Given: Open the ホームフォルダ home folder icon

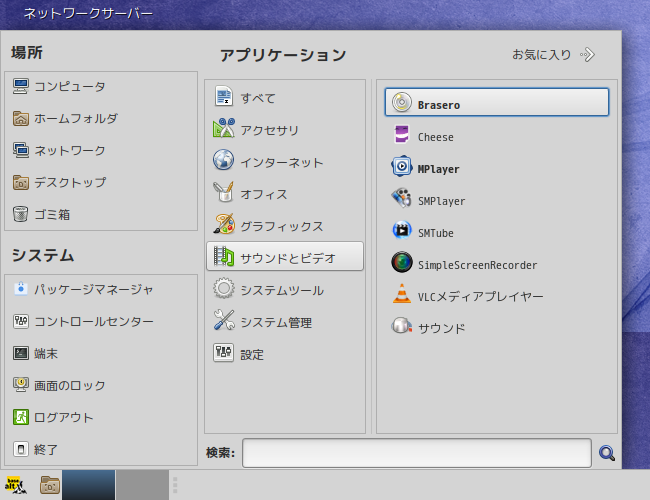Looking at the screenshot, I should click(21, 119).
